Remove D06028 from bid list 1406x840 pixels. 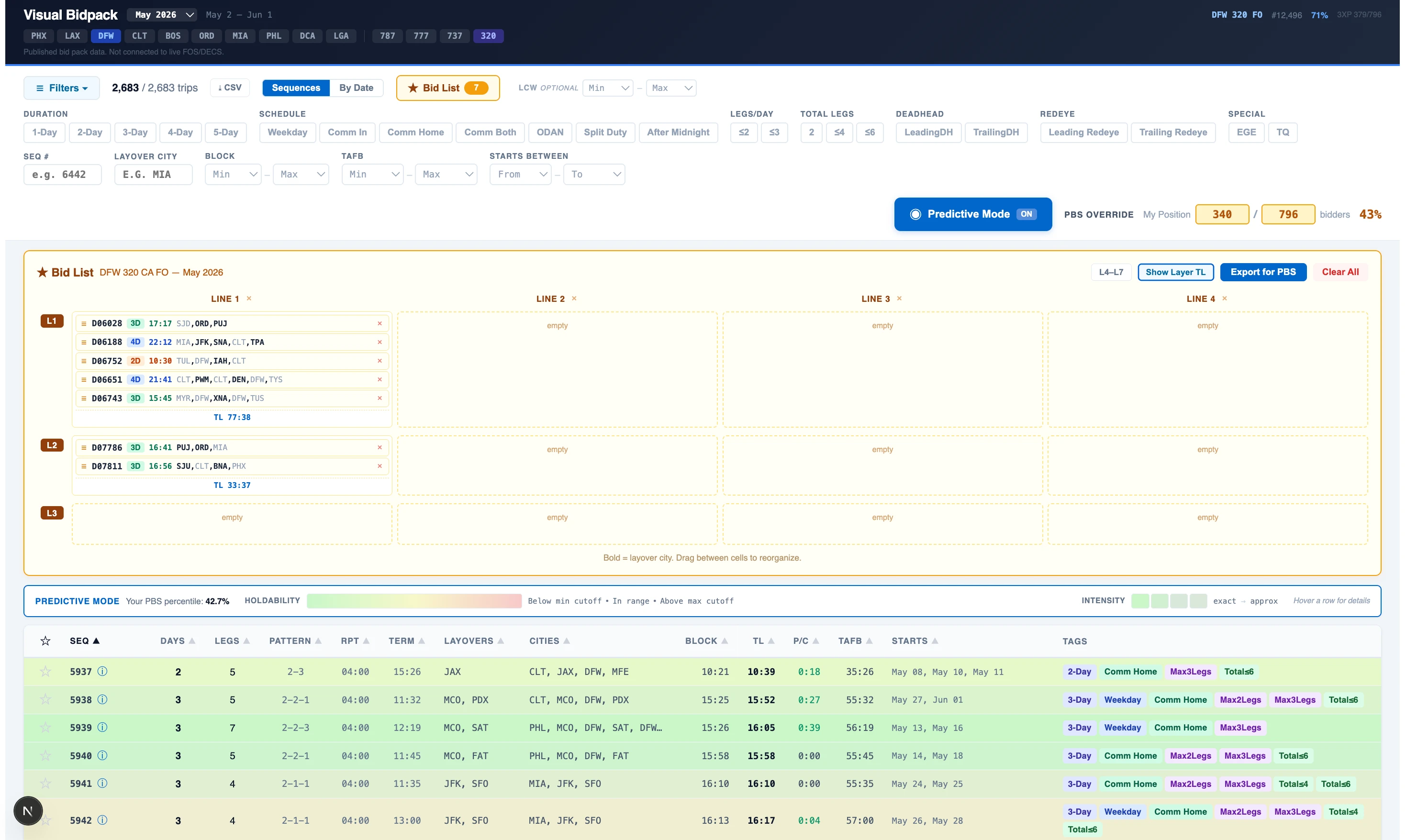point(380,324)
